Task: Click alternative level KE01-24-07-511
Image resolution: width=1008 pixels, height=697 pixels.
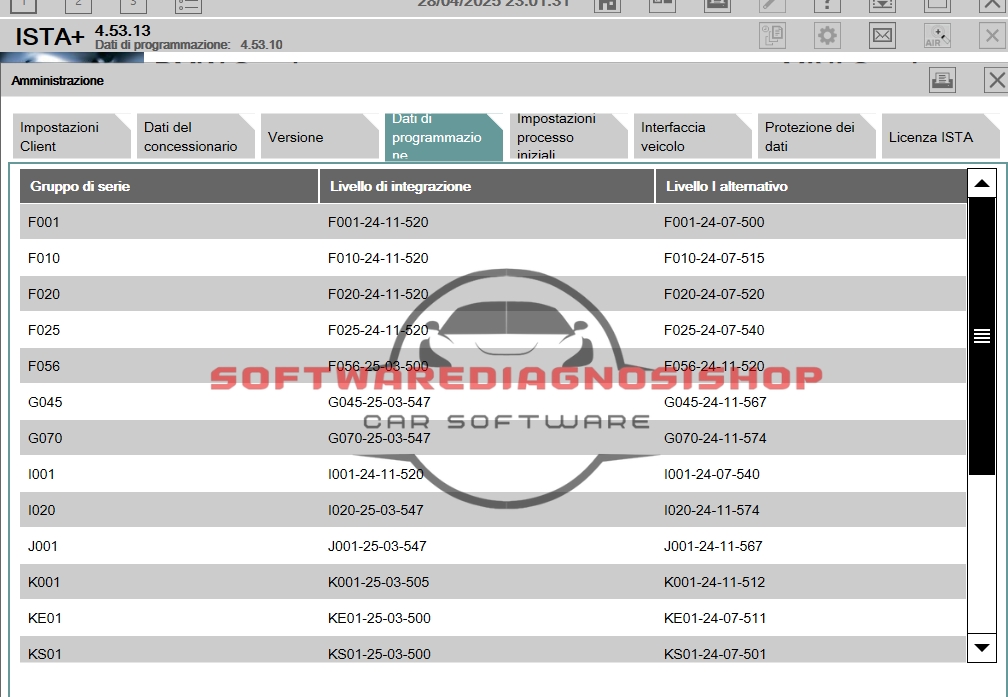Action: point(715,618)
